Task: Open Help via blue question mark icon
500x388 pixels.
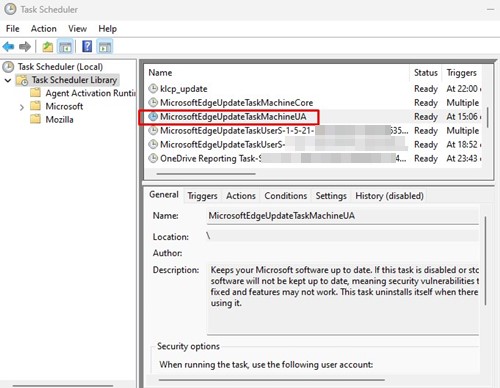Action: (87, 46)
